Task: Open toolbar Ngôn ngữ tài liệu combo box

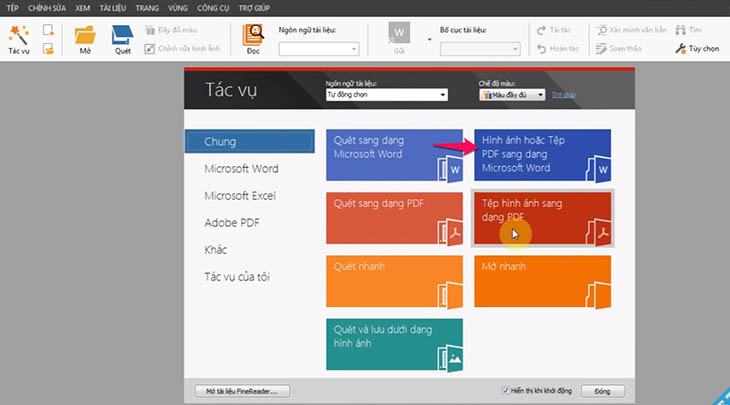Action: [319, 49]
